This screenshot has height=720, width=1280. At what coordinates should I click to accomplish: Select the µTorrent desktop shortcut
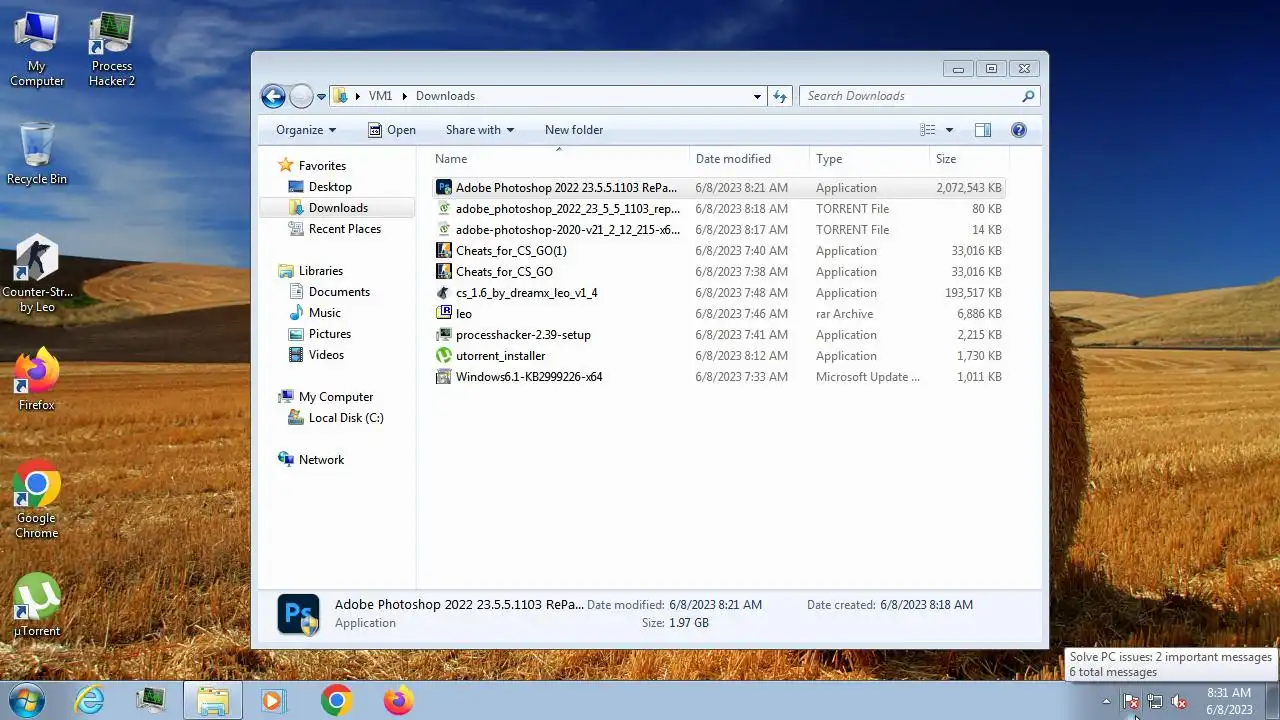[37, 605]
